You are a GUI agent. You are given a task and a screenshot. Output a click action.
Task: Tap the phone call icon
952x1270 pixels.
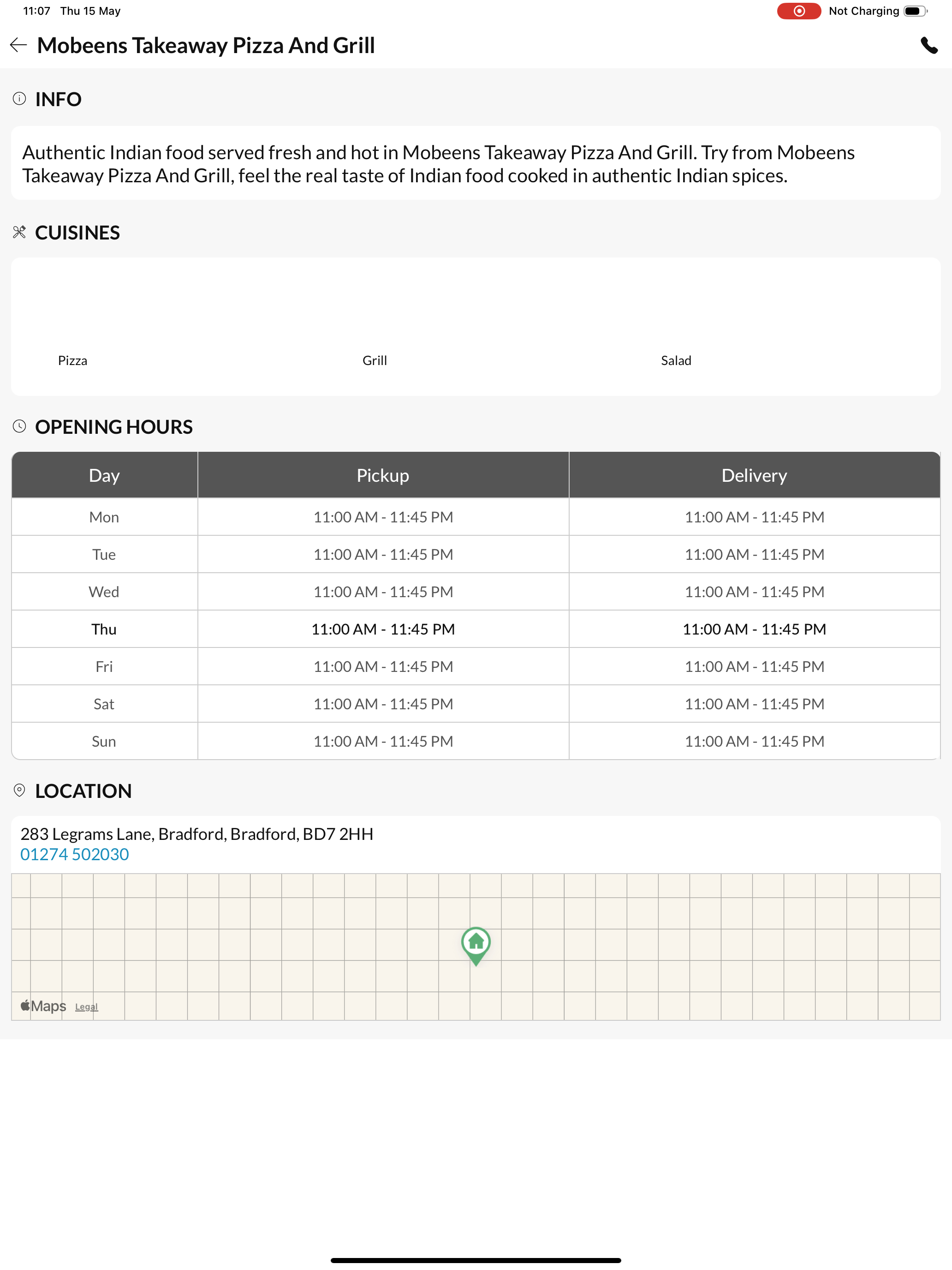(x=928, y=45)
